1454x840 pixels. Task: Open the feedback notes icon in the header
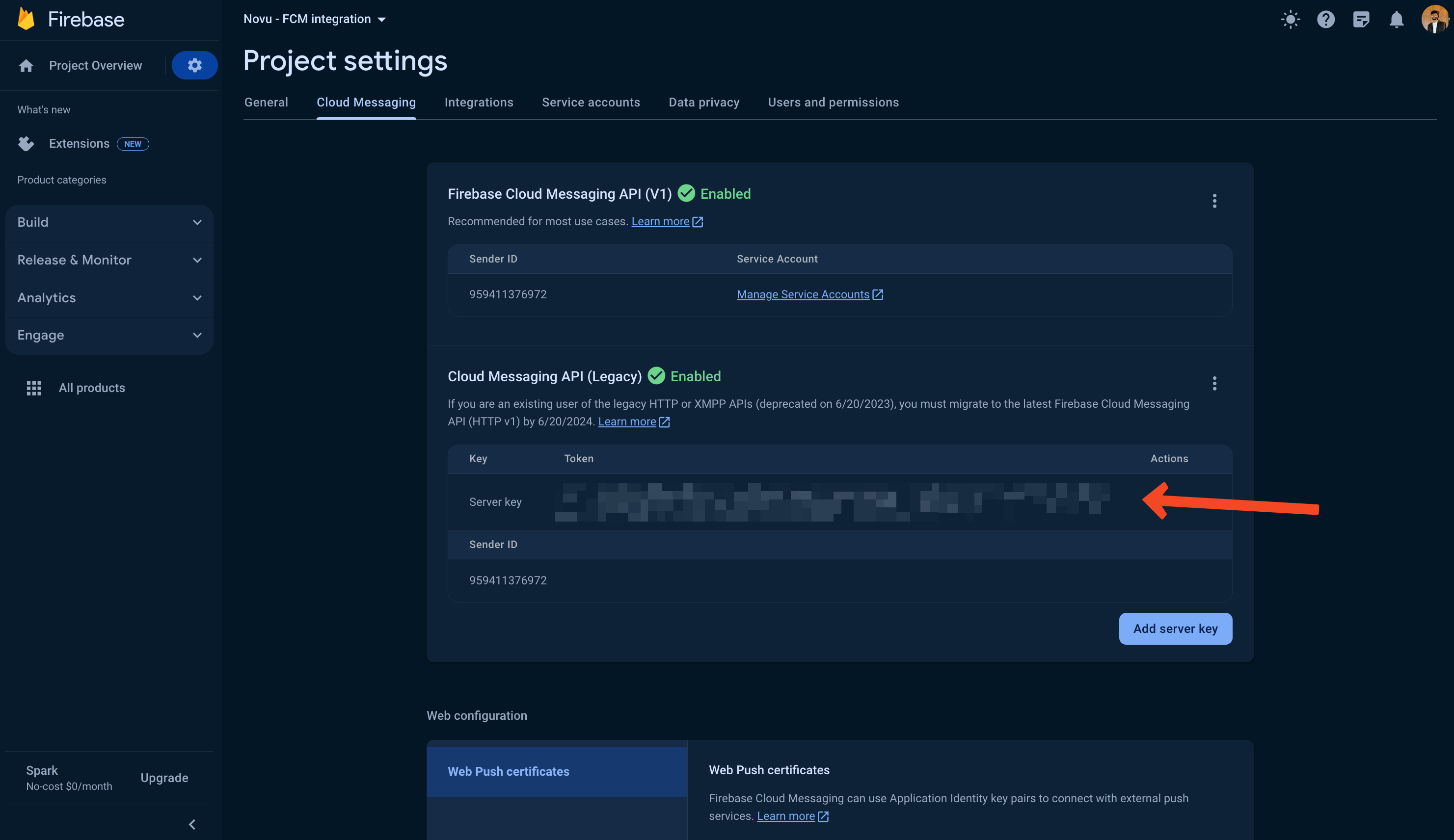(1361, 20)
